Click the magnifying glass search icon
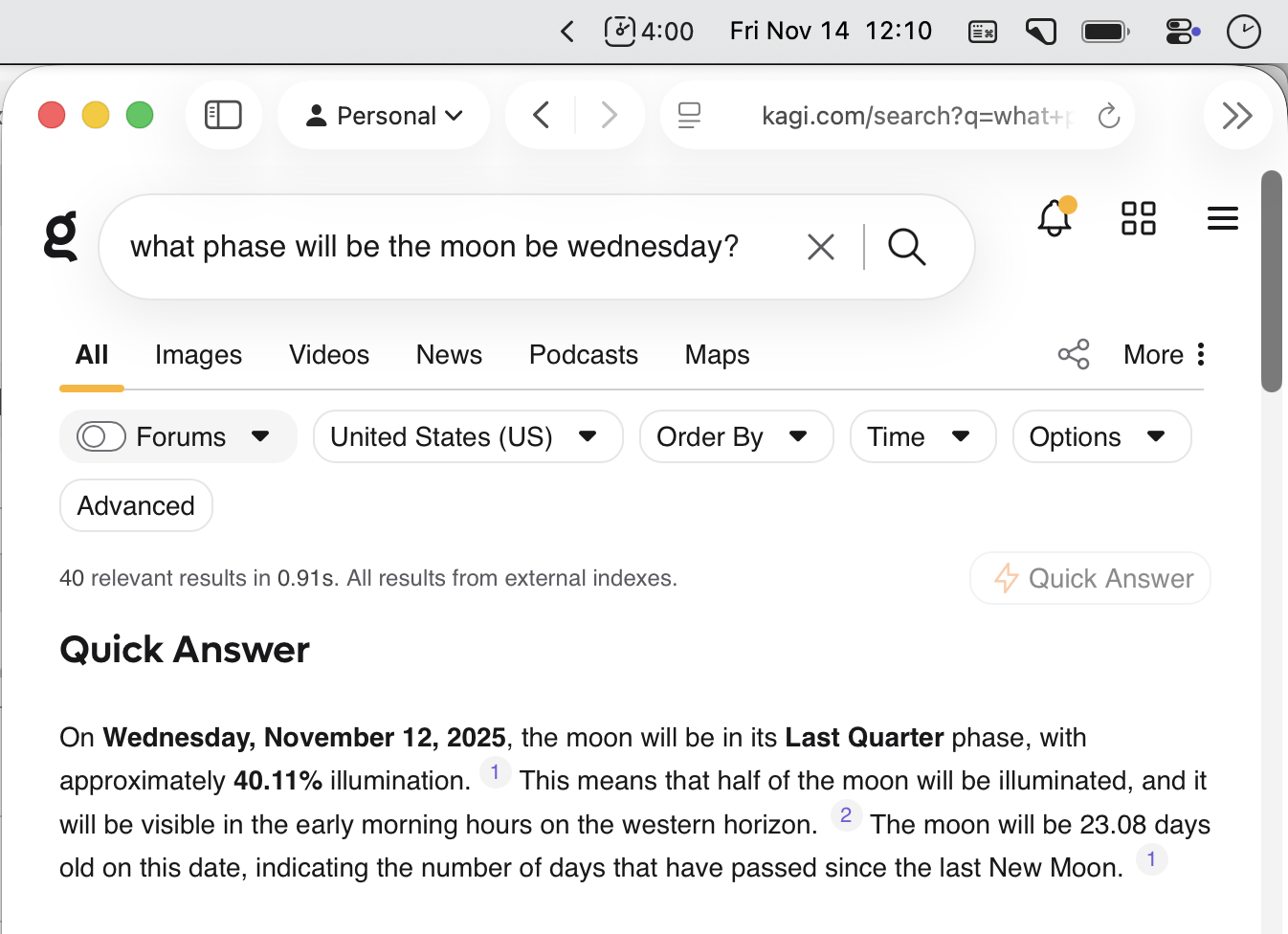Viewport: 1288px width, 934px height. [906, 247]
